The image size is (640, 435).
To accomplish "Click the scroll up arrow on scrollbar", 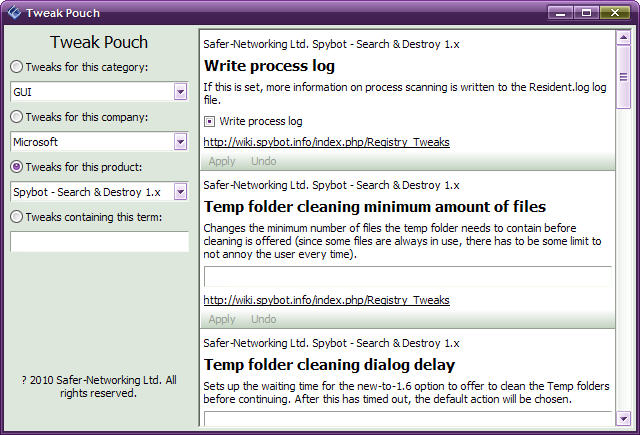I will point(624,38).
